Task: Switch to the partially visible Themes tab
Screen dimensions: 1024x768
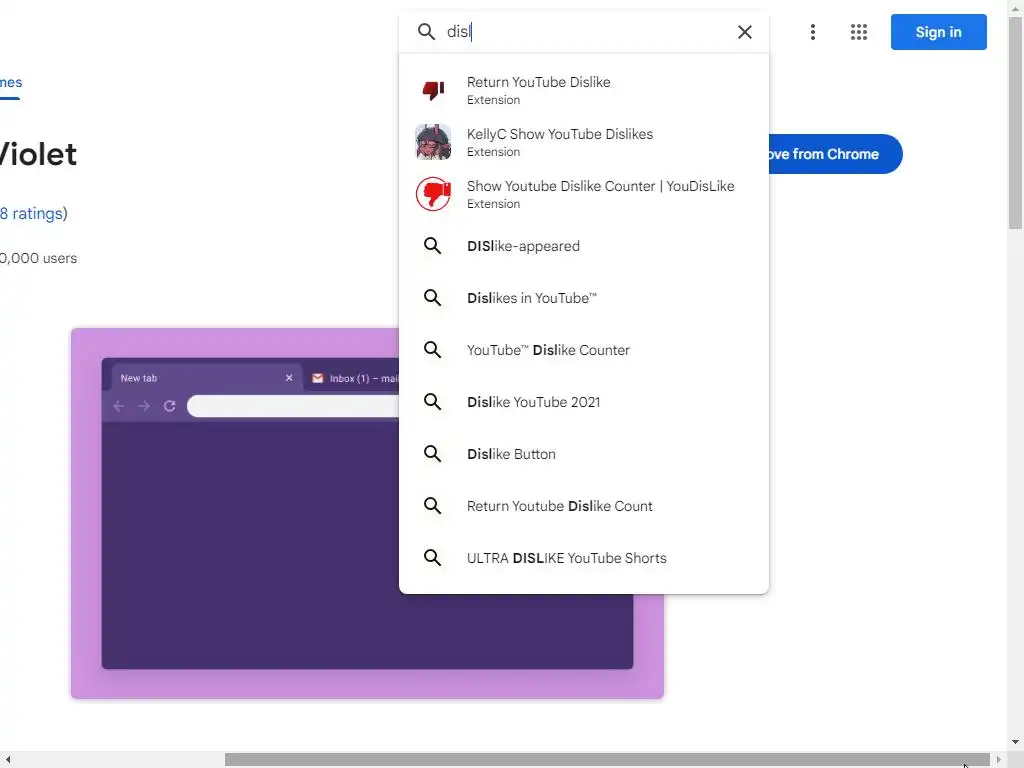Action: point(10,83)
